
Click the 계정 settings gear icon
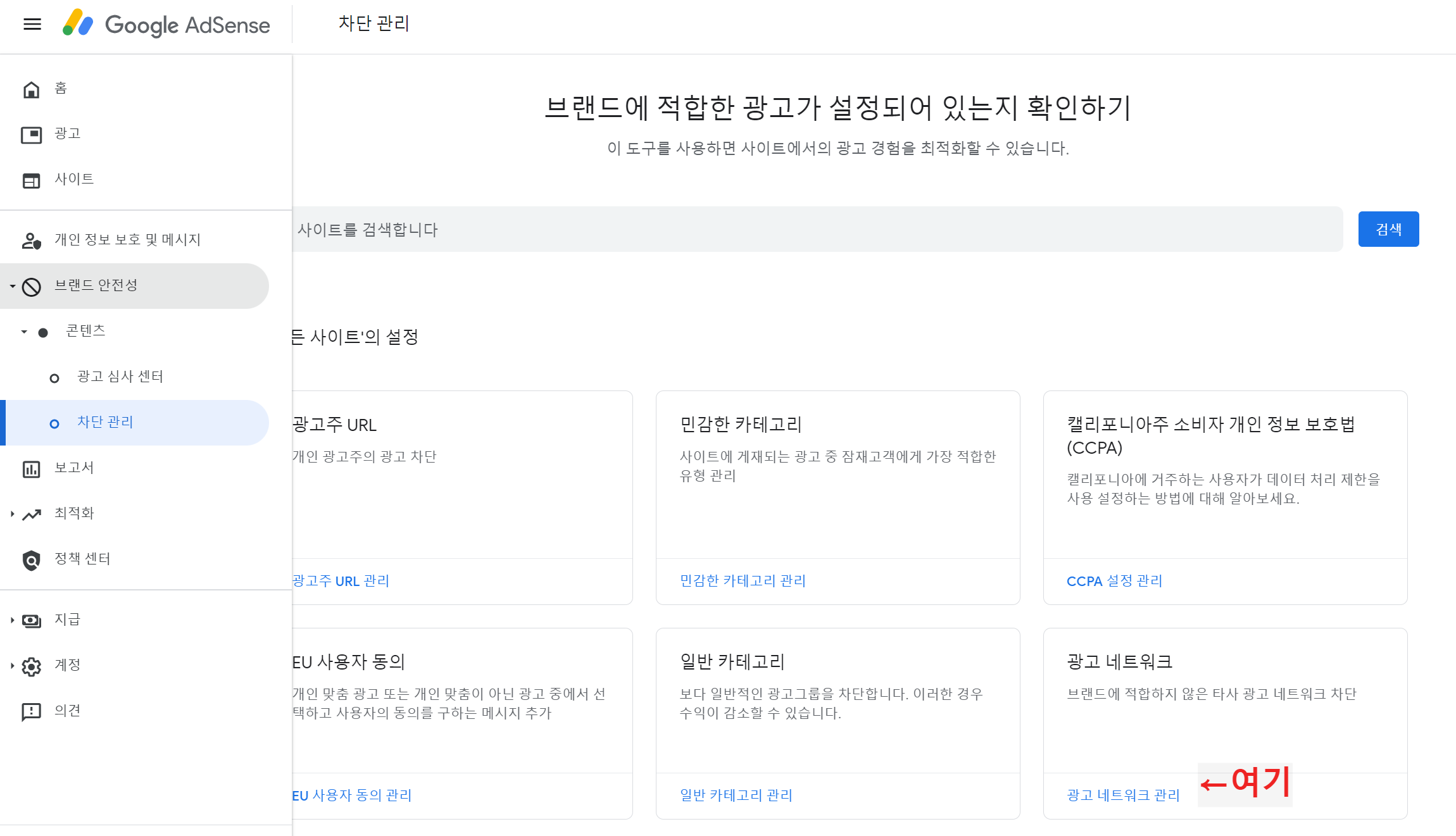point(32,664)
